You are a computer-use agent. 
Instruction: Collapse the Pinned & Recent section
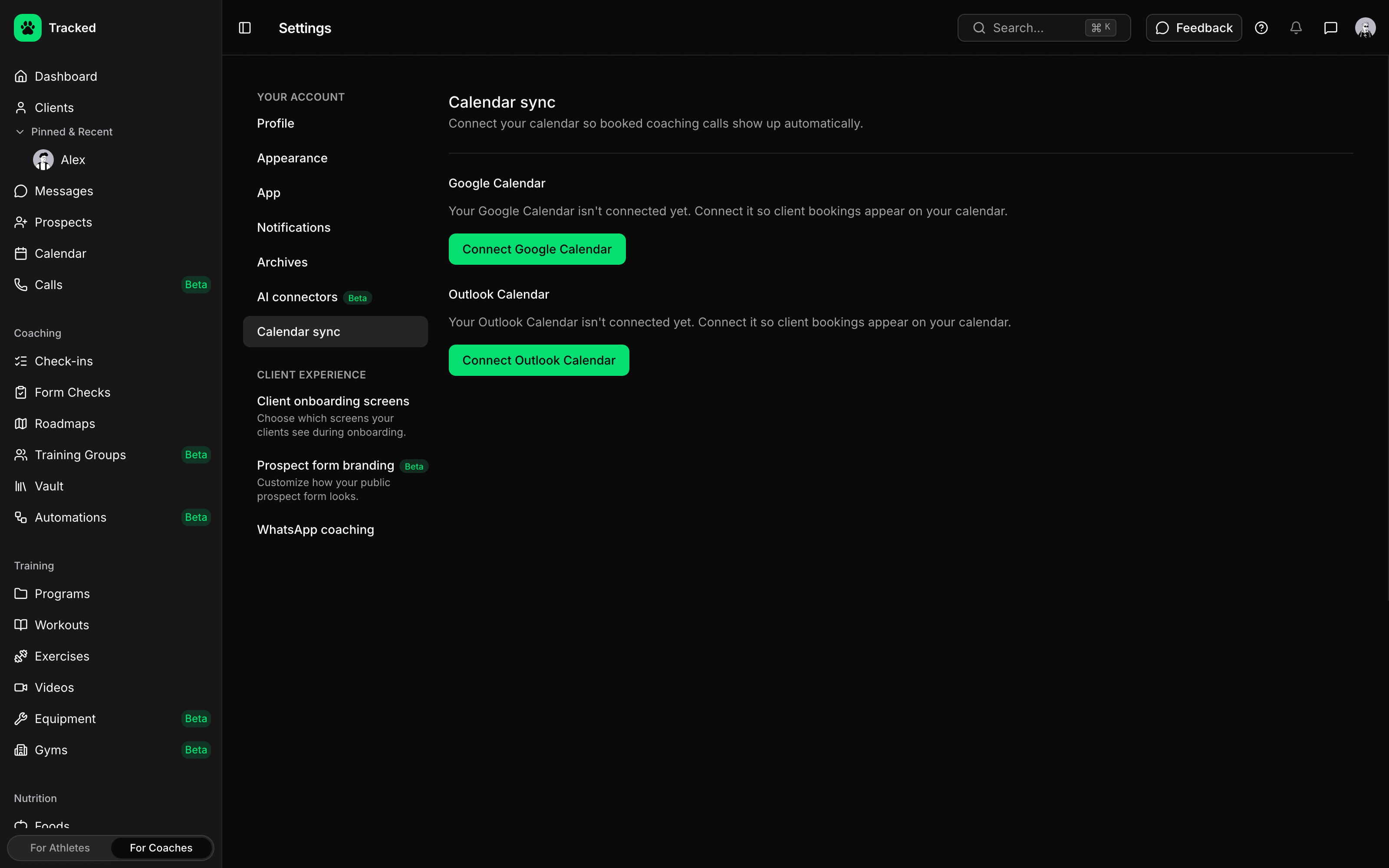pyautogui.click(x=64, y=132)
